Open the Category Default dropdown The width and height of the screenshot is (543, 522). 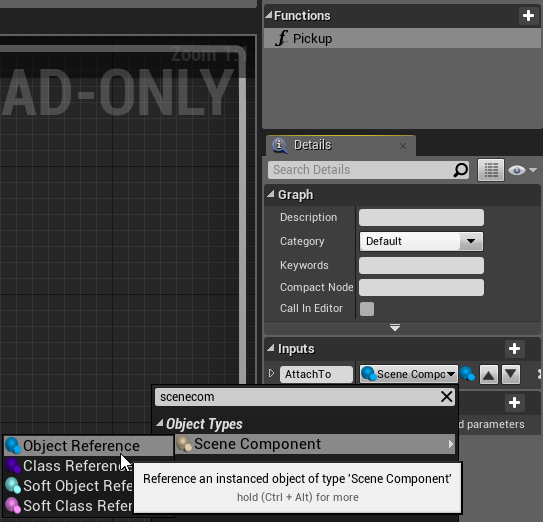pyautogui.click(x=421, y=241)
